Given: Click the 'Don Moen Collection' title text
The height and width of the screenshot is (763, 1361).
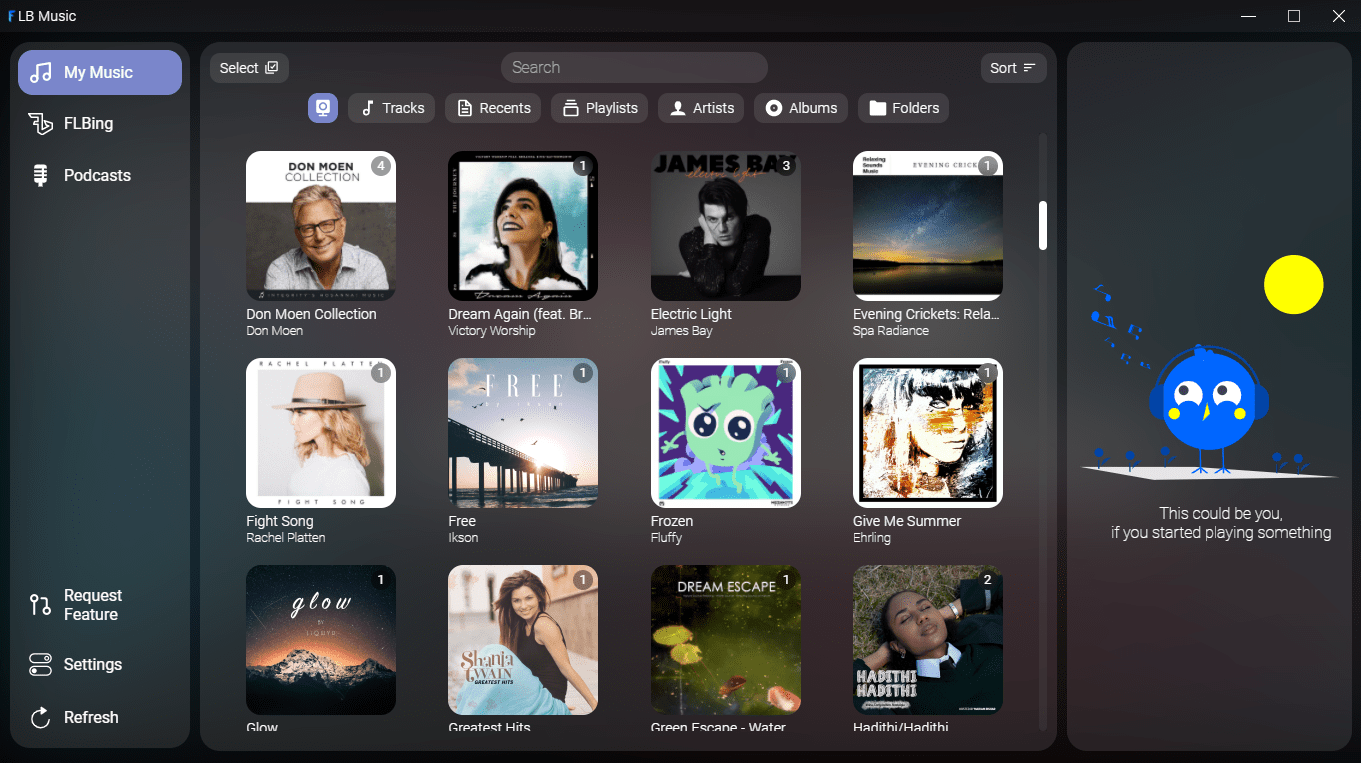Looking at the screenshot, I should 311,314.
